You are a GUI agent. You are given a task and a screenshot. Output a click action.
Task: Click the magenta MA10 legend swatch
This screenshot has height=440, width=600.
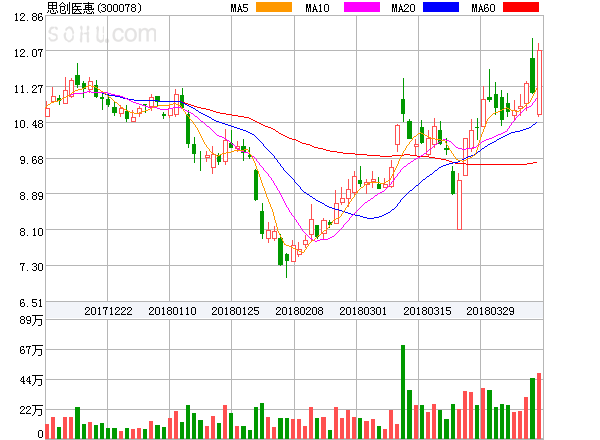click(x=362, y=7)
